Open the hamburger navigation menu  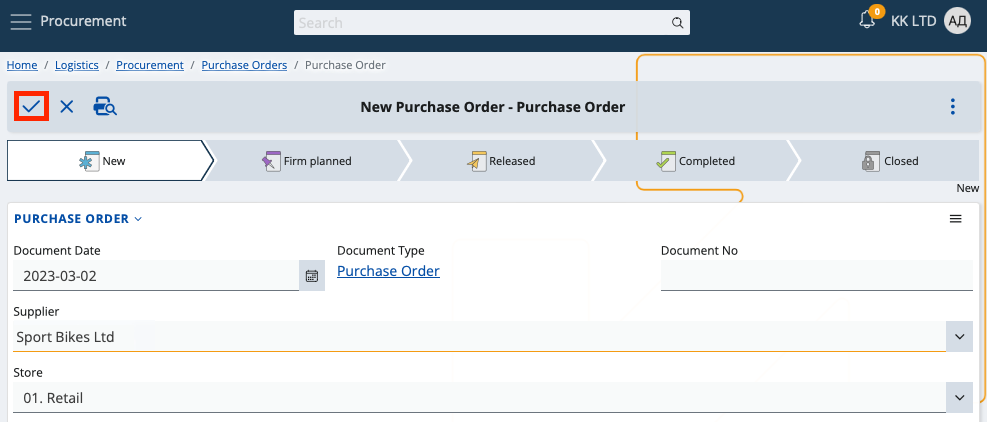pyautogui.click(x=20, y=22)
